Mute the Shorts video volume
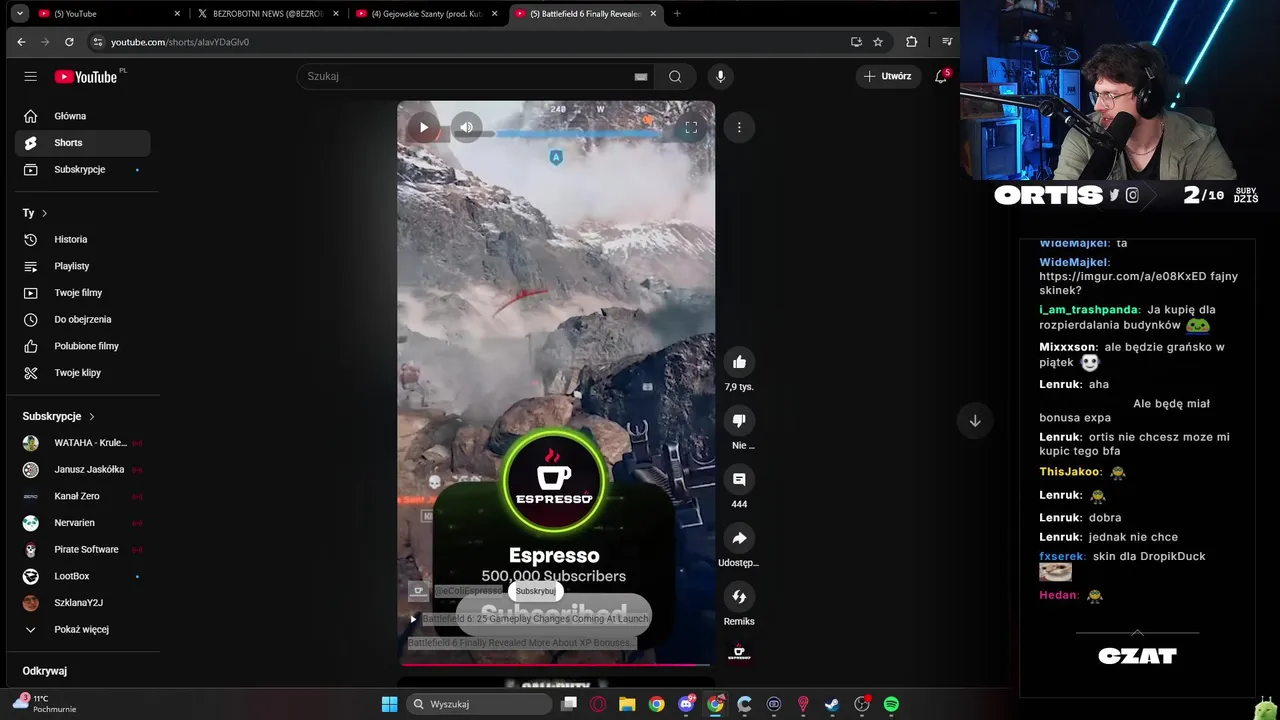 coord(467,127)
